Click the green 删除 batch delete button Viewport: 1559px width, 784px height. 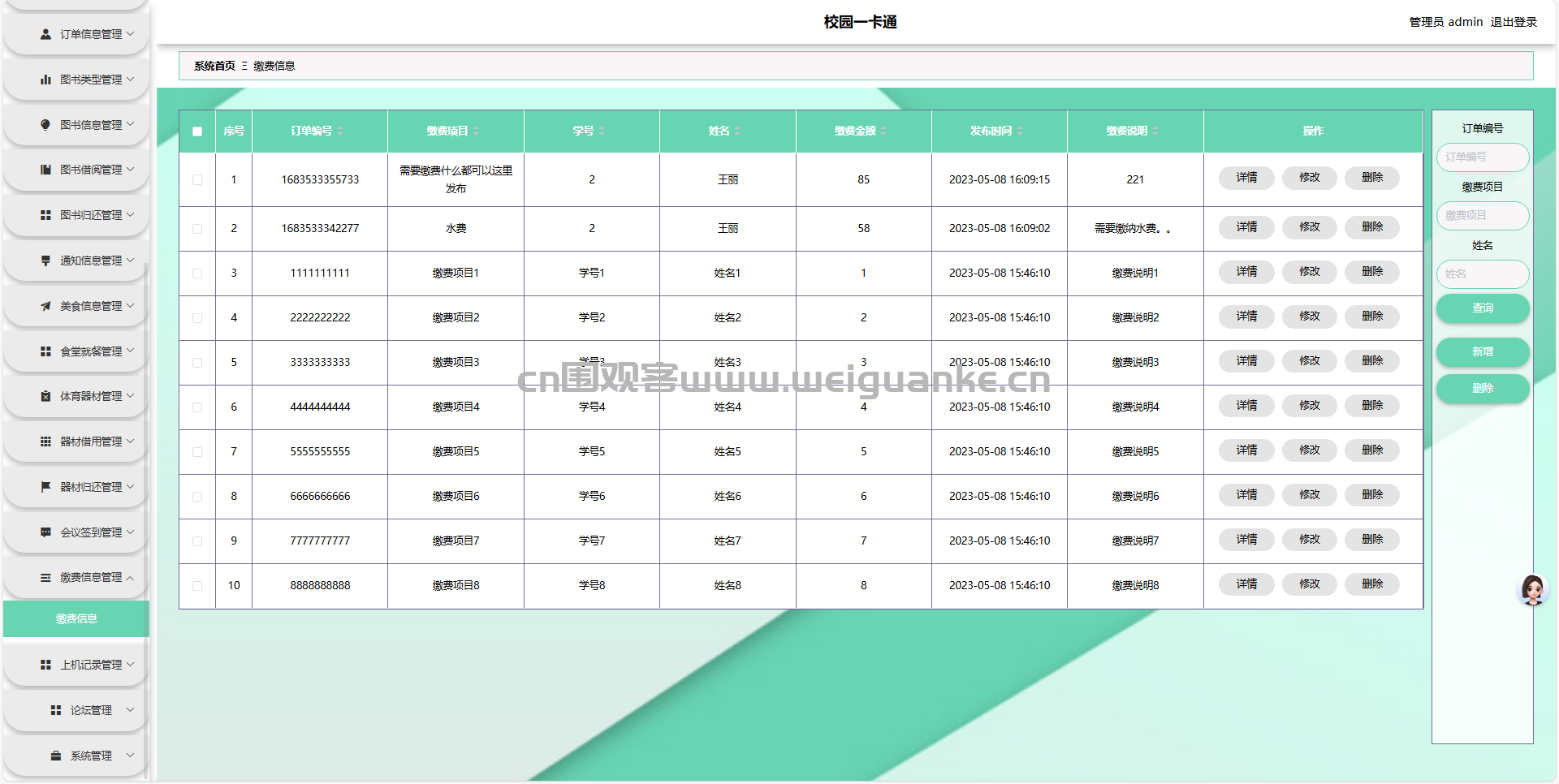pyautogui.click(x=1483, y=388)
